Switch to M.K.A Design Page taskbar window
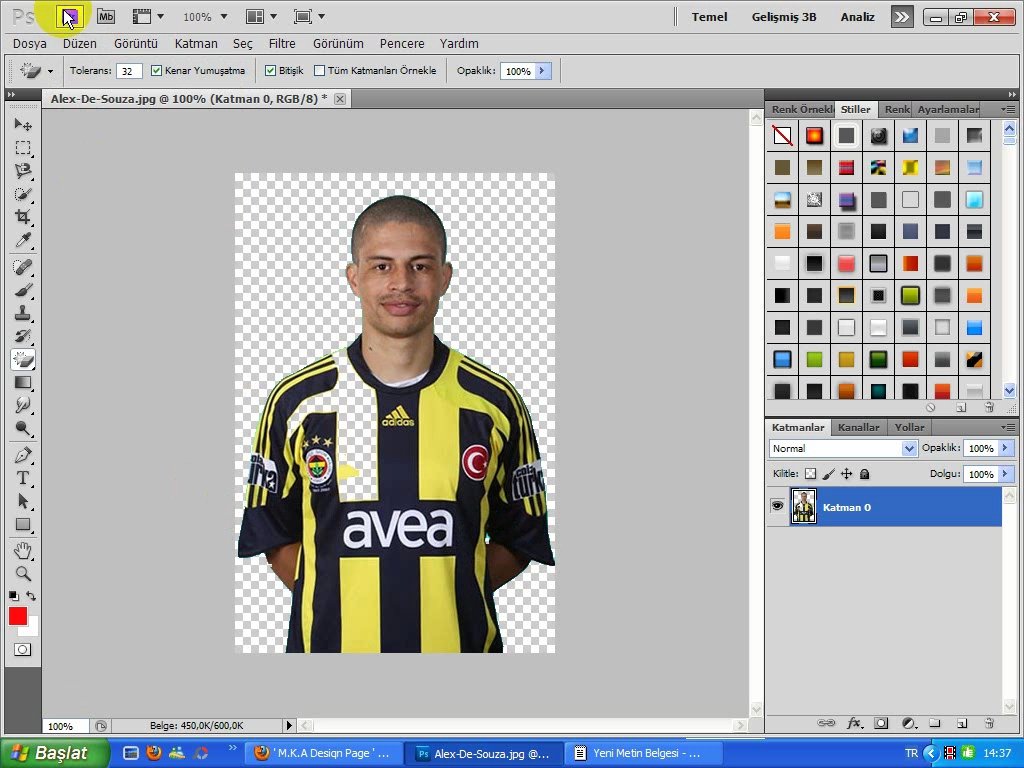The image size is (1024, 768). coord(323,753)
